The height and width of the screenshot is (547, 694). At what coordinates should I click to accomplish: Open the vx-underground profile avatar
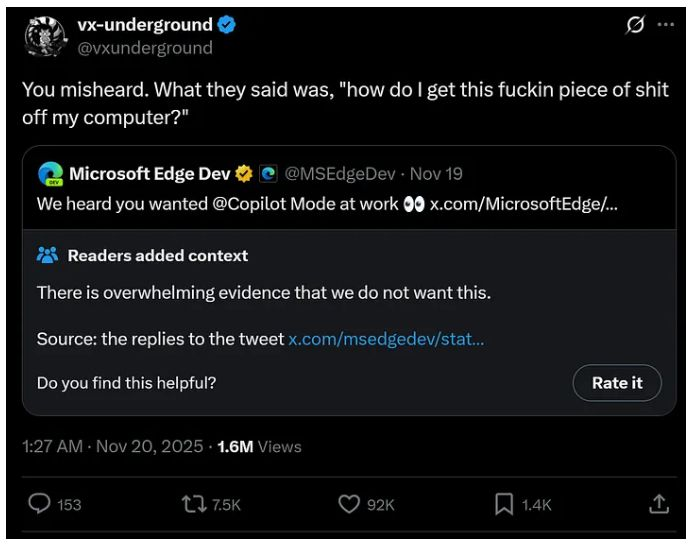[x=43, y=37]
